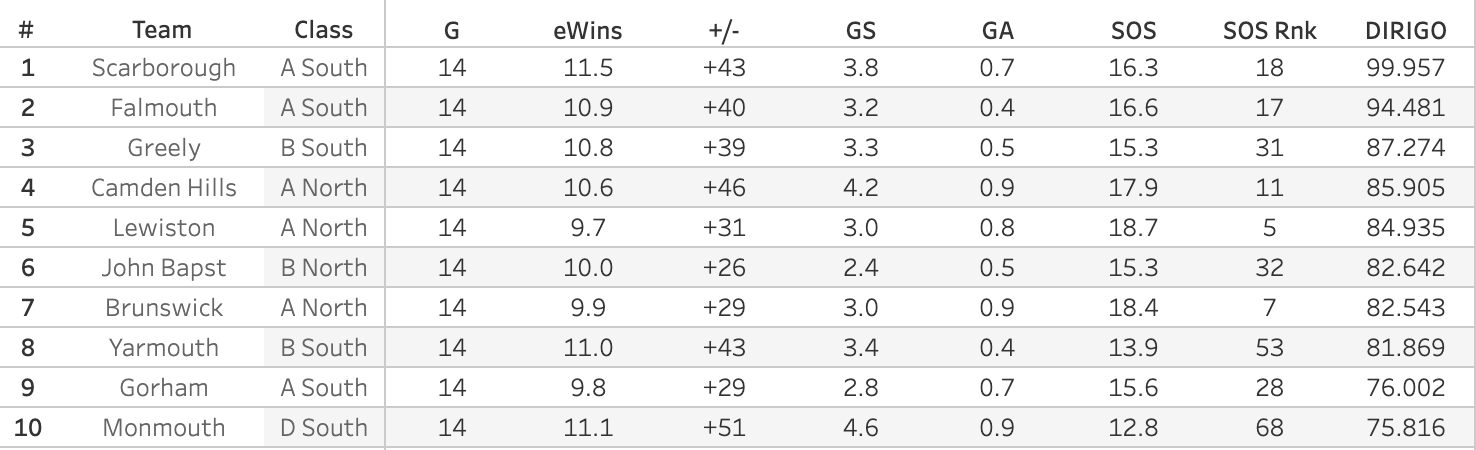Click Greely's B South class cell

pos(323,148)
